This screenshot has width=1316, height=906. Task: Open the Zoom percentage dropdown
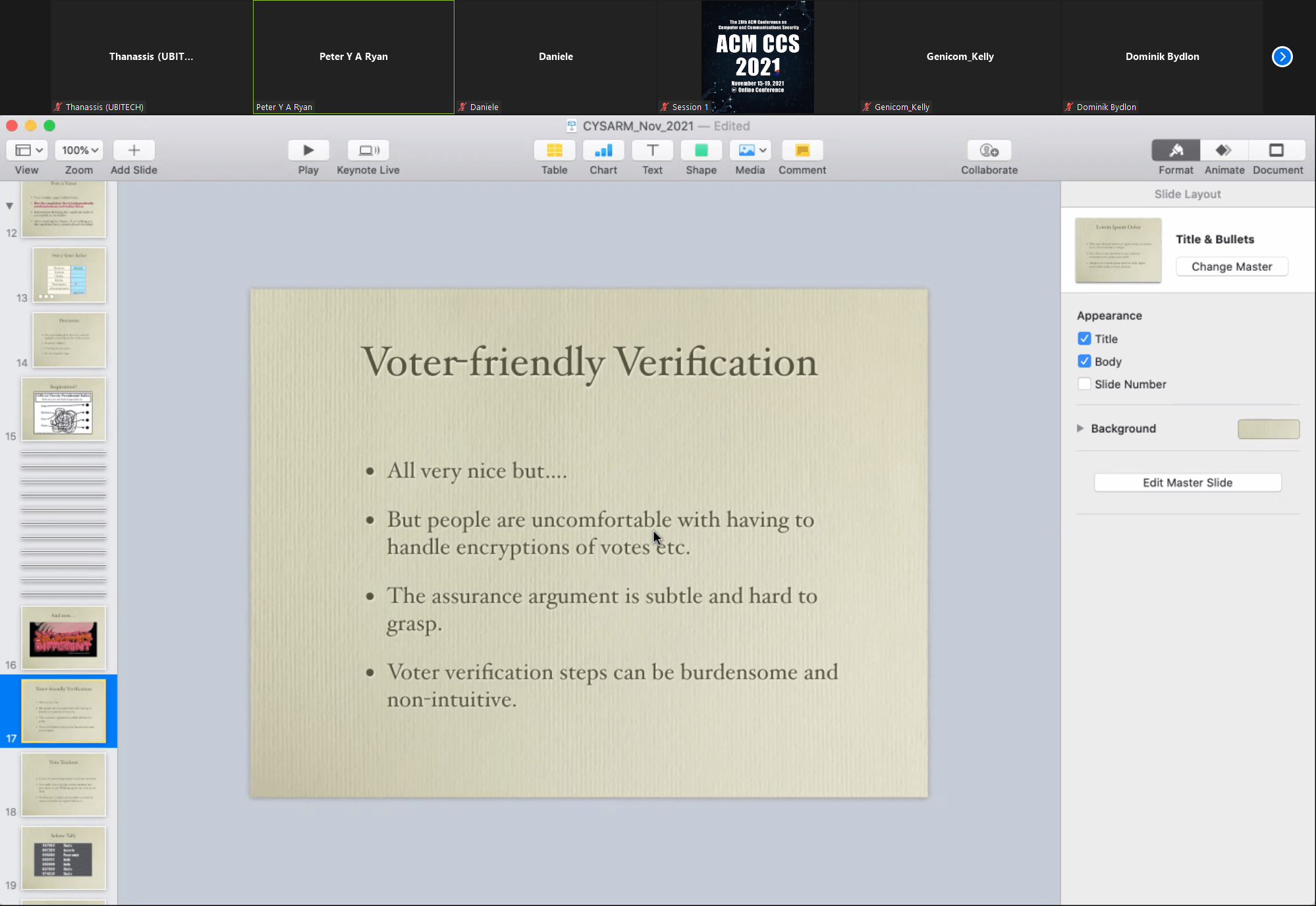coord(79,150)
